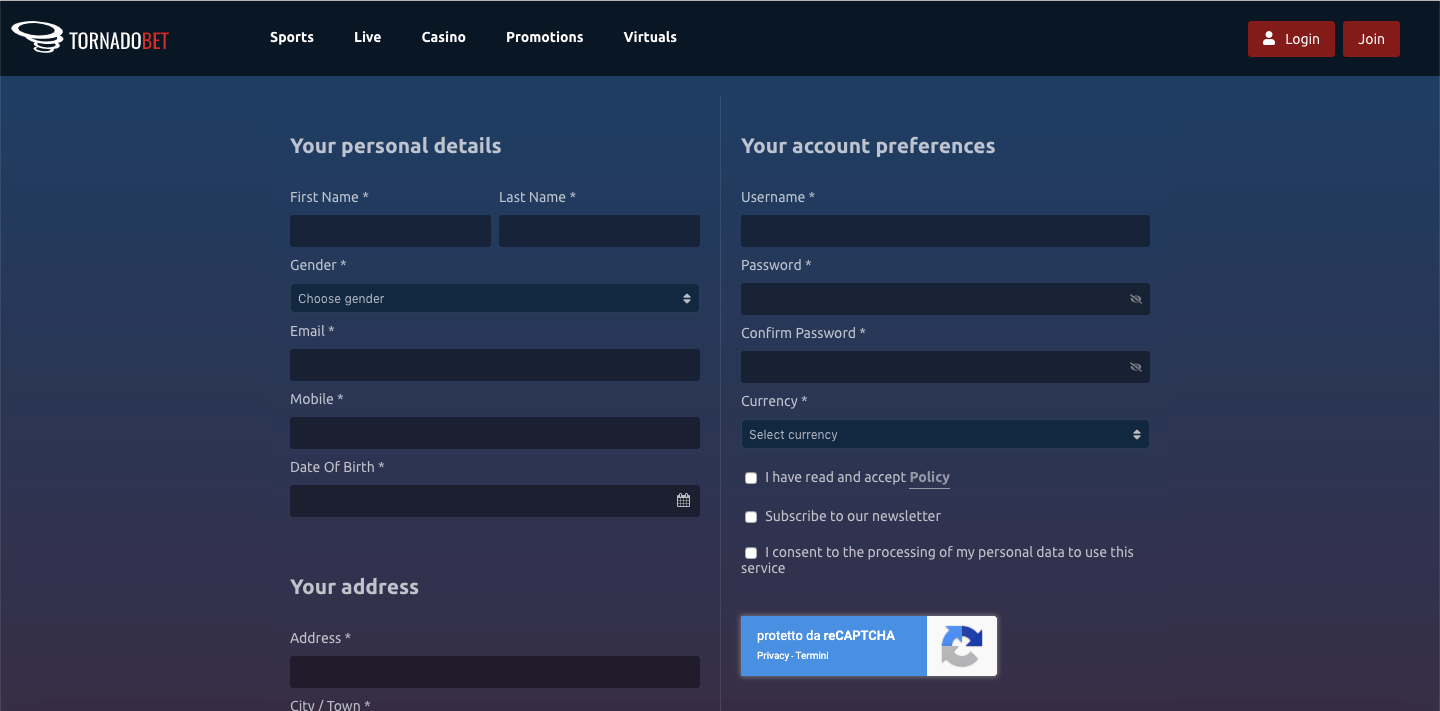Go to the Sports section
The height and width of the screenshot is (711, 1440).
292,37
